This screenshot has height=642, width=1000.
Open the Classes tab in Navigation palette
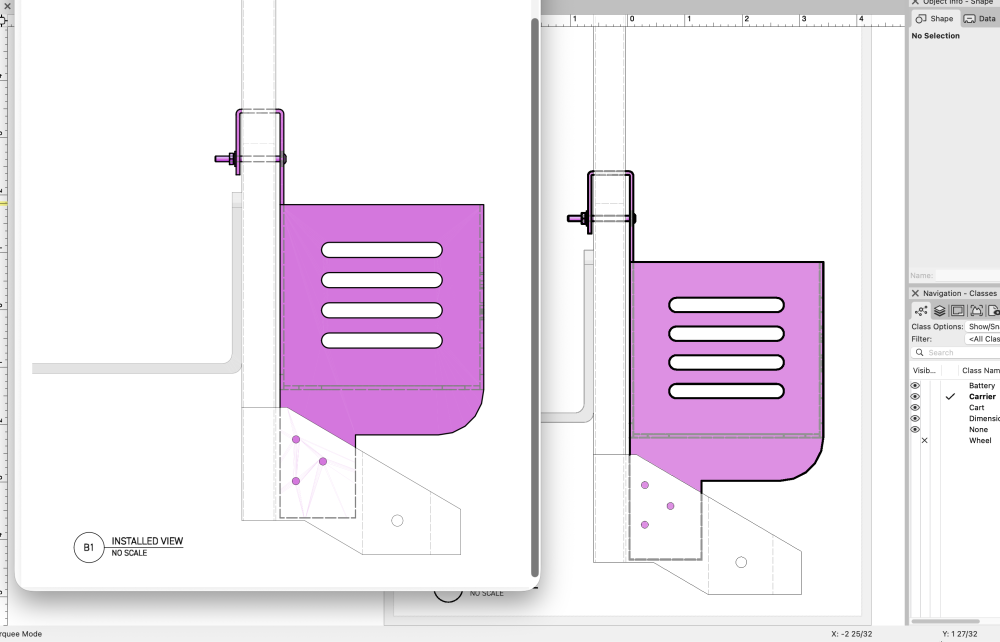(x=921, y=311)
